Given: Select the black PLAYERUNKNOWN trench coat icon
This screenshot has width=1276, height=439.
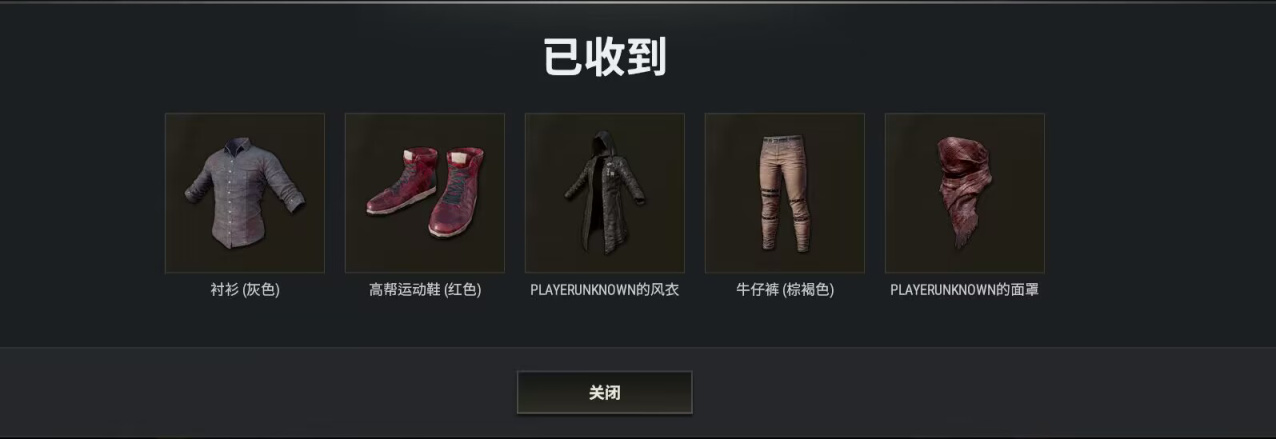Looking at the screenshot, I should point(605,193).
